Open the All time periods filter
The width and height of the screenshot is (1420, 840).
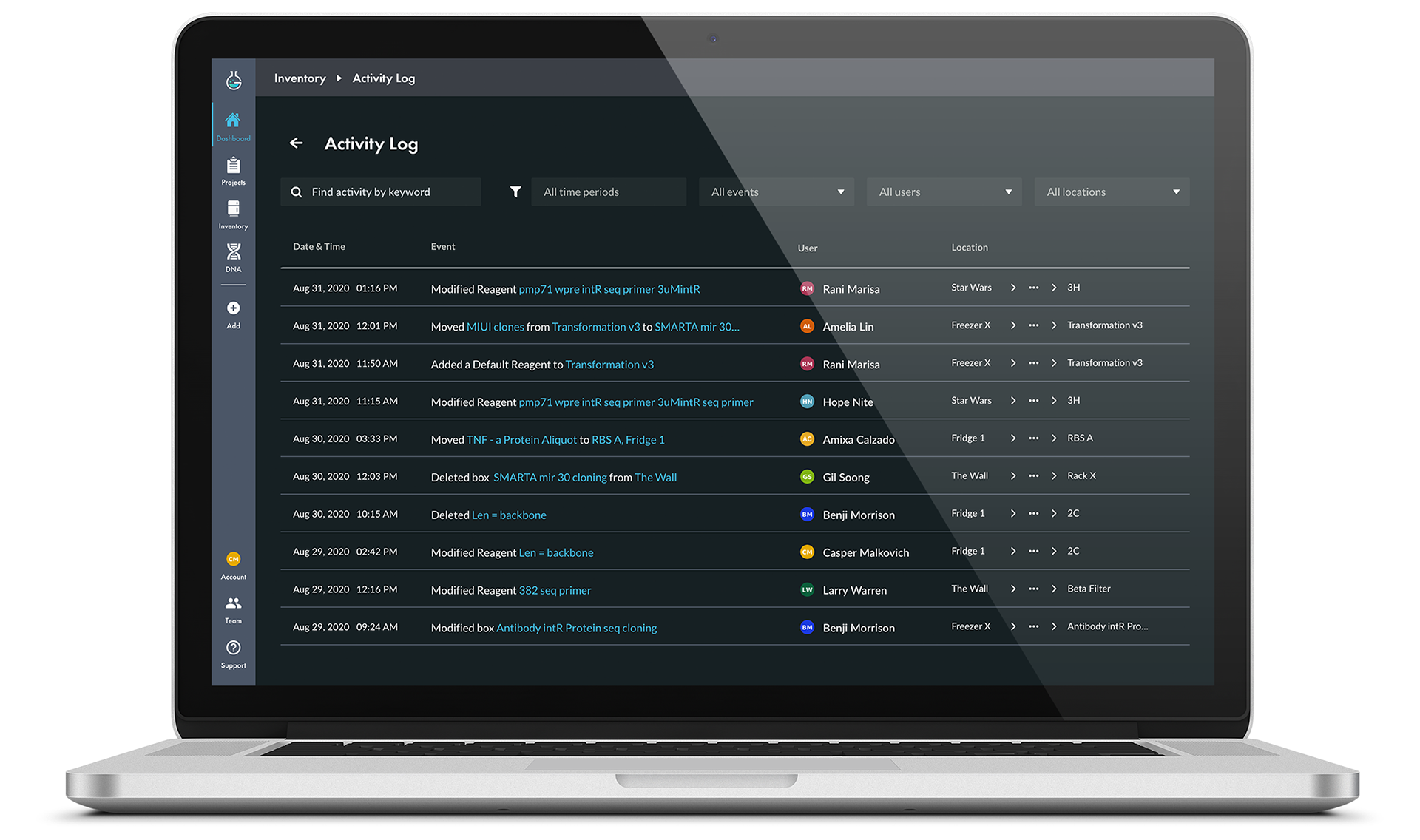608,192
